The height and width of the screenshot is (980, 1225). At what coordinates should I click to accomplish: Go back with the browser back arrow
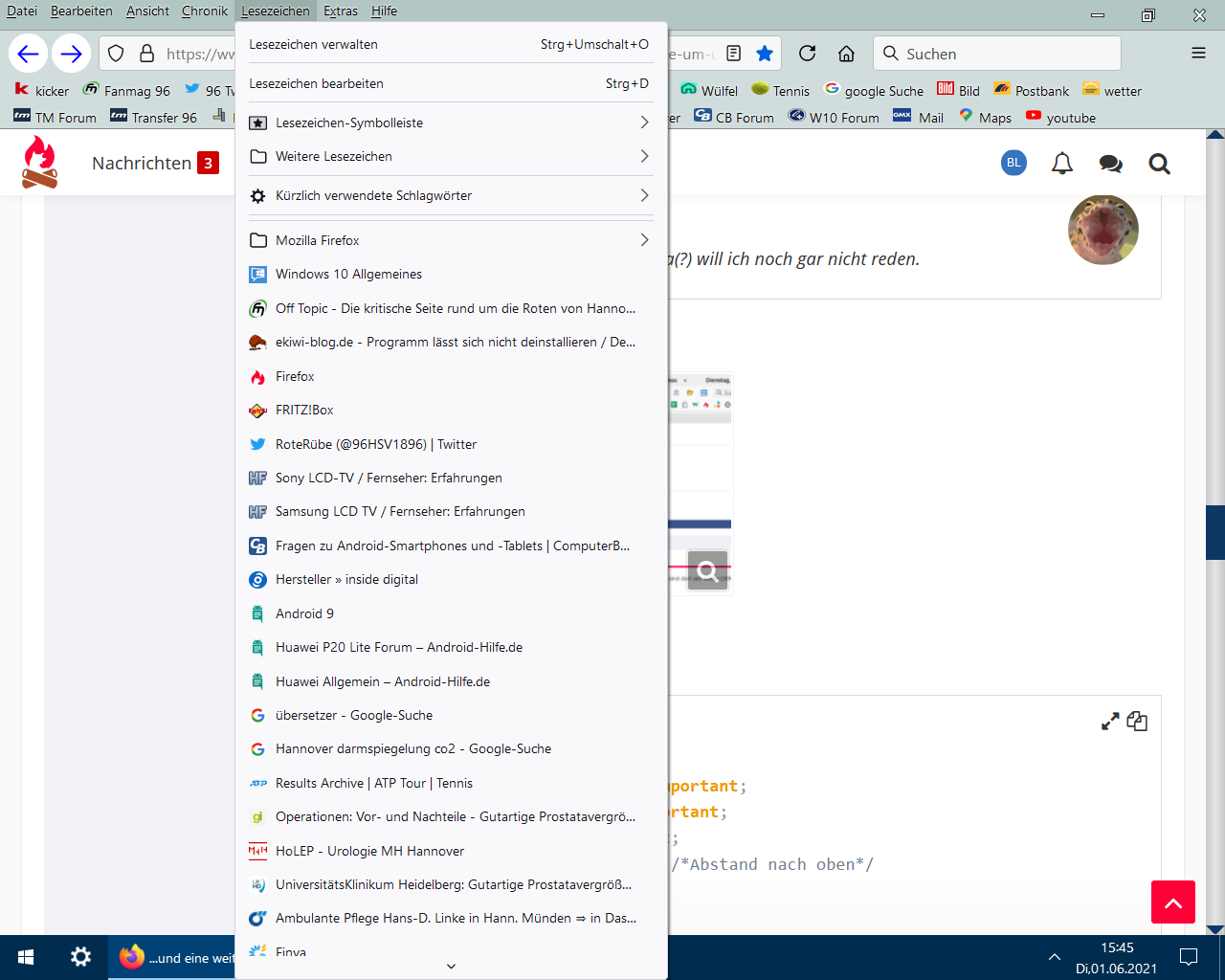coord(28,54)
